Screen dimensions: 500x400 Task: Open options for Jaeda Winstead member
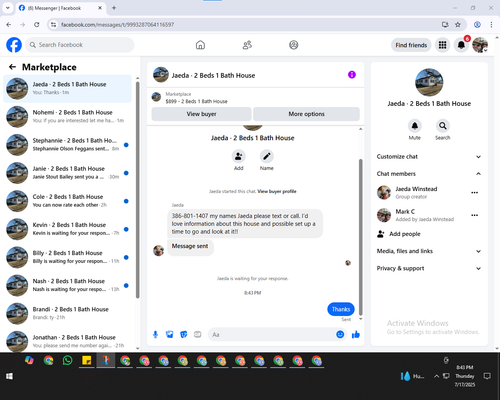coord(475,193)
